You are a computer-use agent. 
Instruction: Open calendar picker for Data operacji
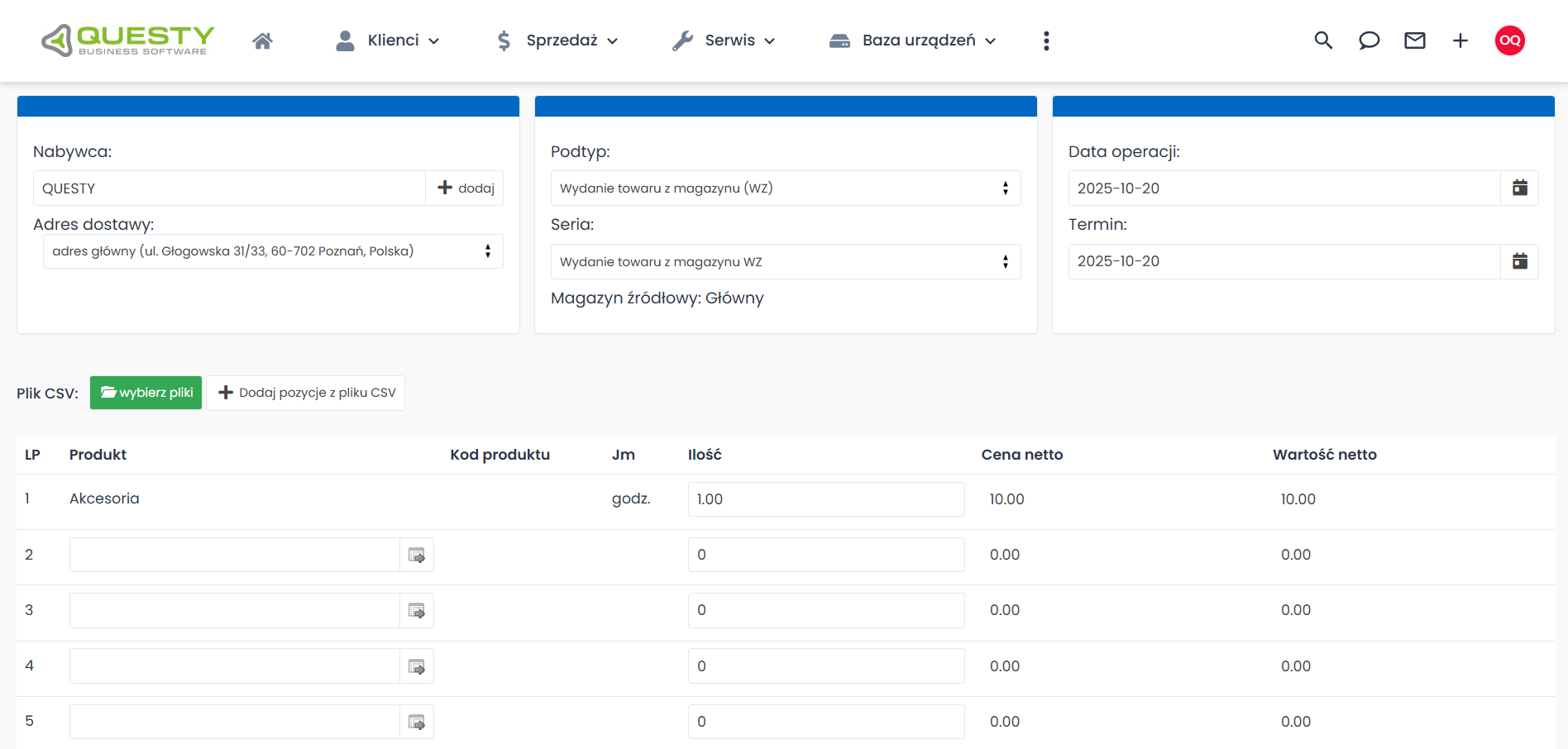pos(1519,188)
